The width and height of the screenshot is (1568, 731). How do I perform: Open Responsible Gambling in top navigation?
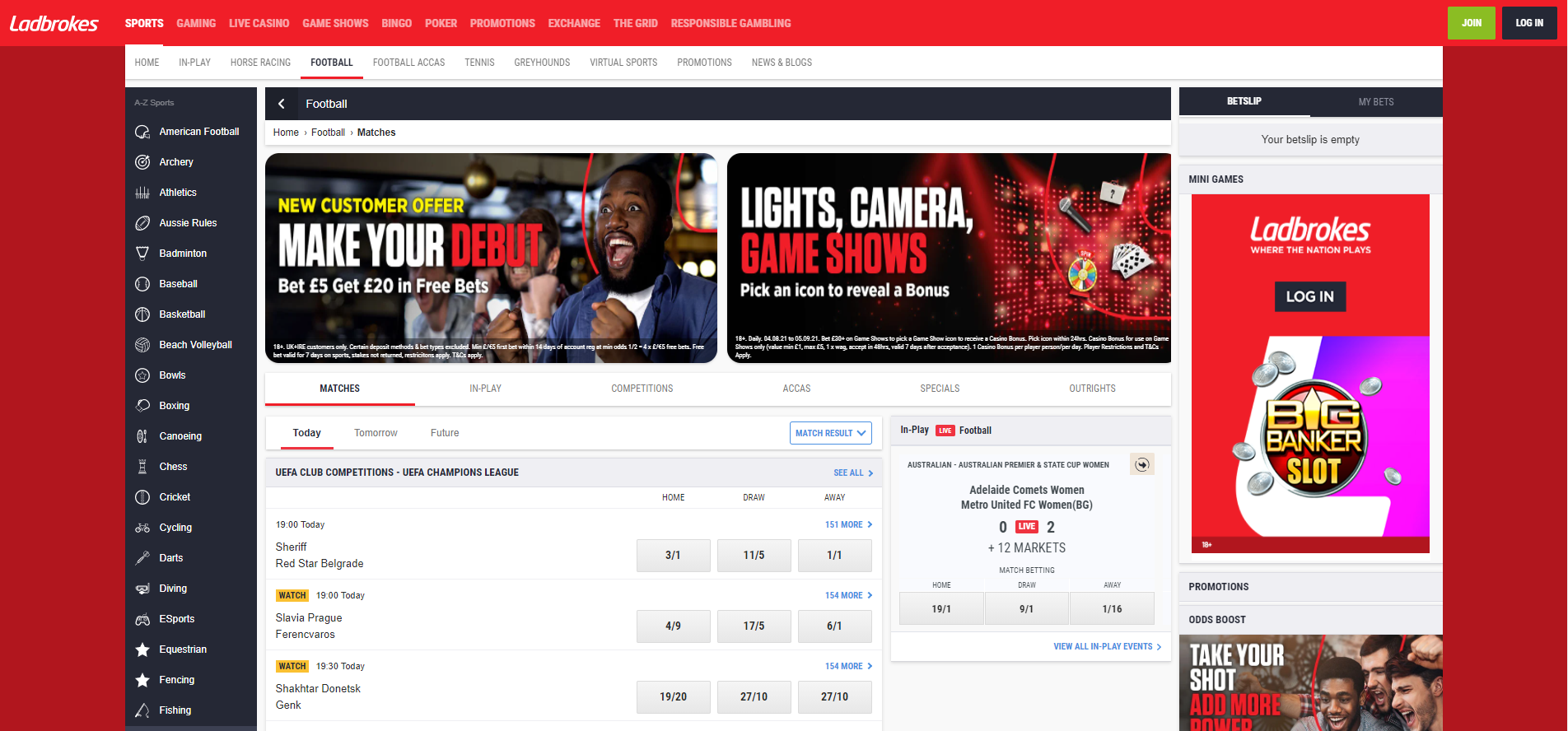tap(730, 23)
